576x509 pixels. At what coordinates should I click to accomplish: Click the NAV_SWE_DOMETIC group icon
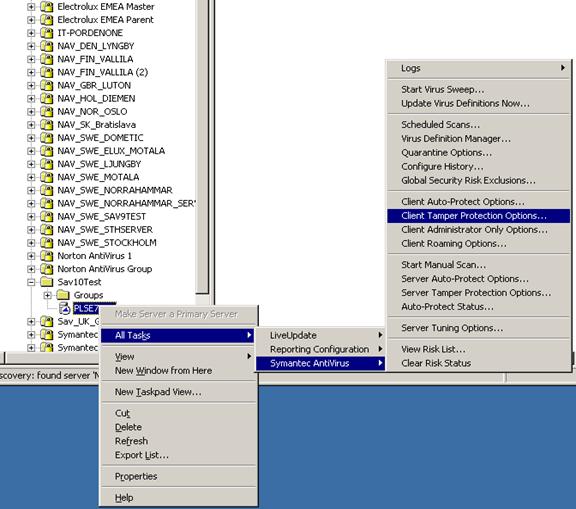(x=47, y=138)
